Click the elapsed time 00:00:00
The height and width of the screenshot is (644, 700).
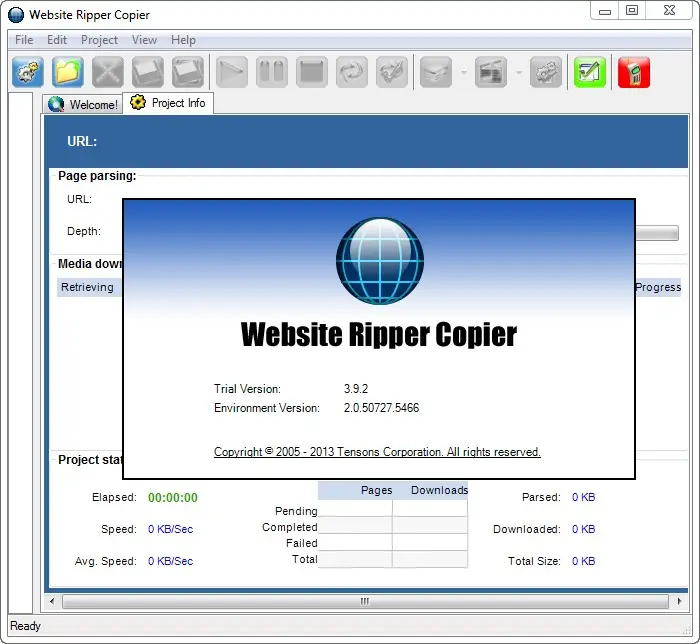[x=173, y=498]
